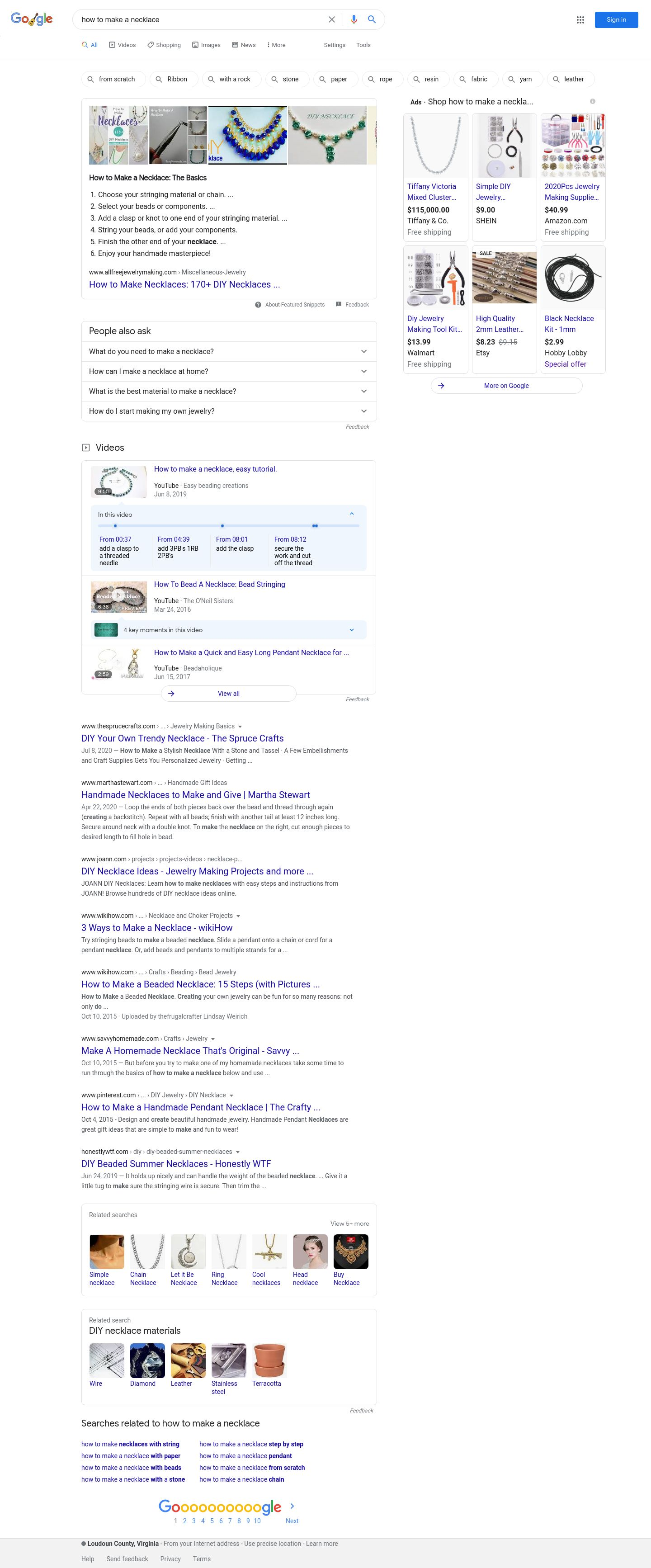Click the View all arrow icon
The height and width of the screenshot is (1568, 651).
coord(172,693)
